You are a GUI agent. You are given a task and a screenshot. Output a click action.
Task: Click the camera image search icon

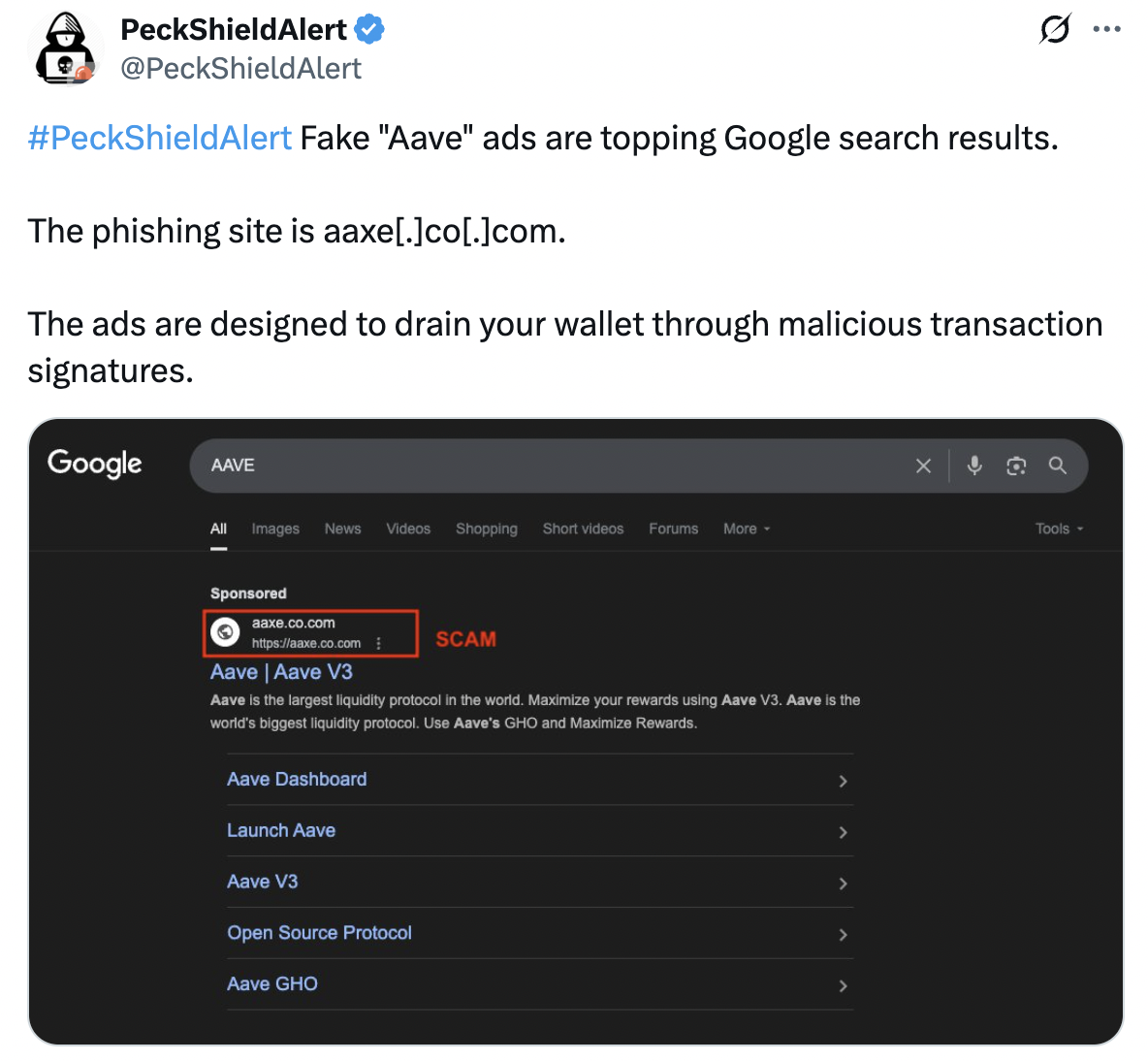click(x=1016, y=466)
